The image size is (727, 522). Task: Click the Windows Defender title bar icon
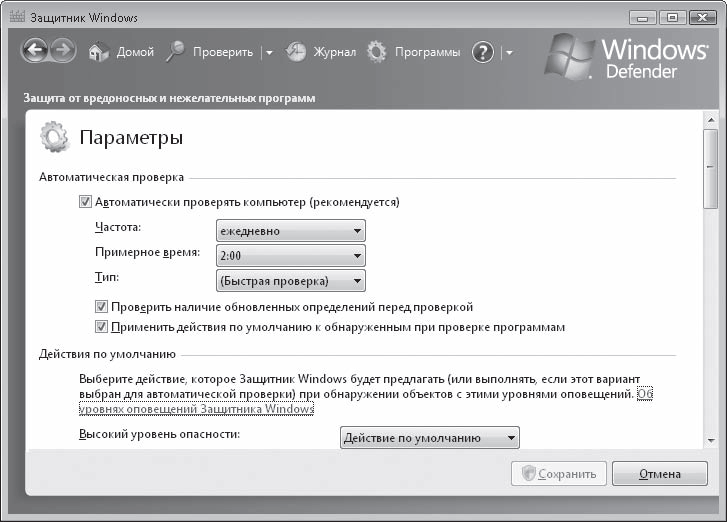click(x=15, y=18)
